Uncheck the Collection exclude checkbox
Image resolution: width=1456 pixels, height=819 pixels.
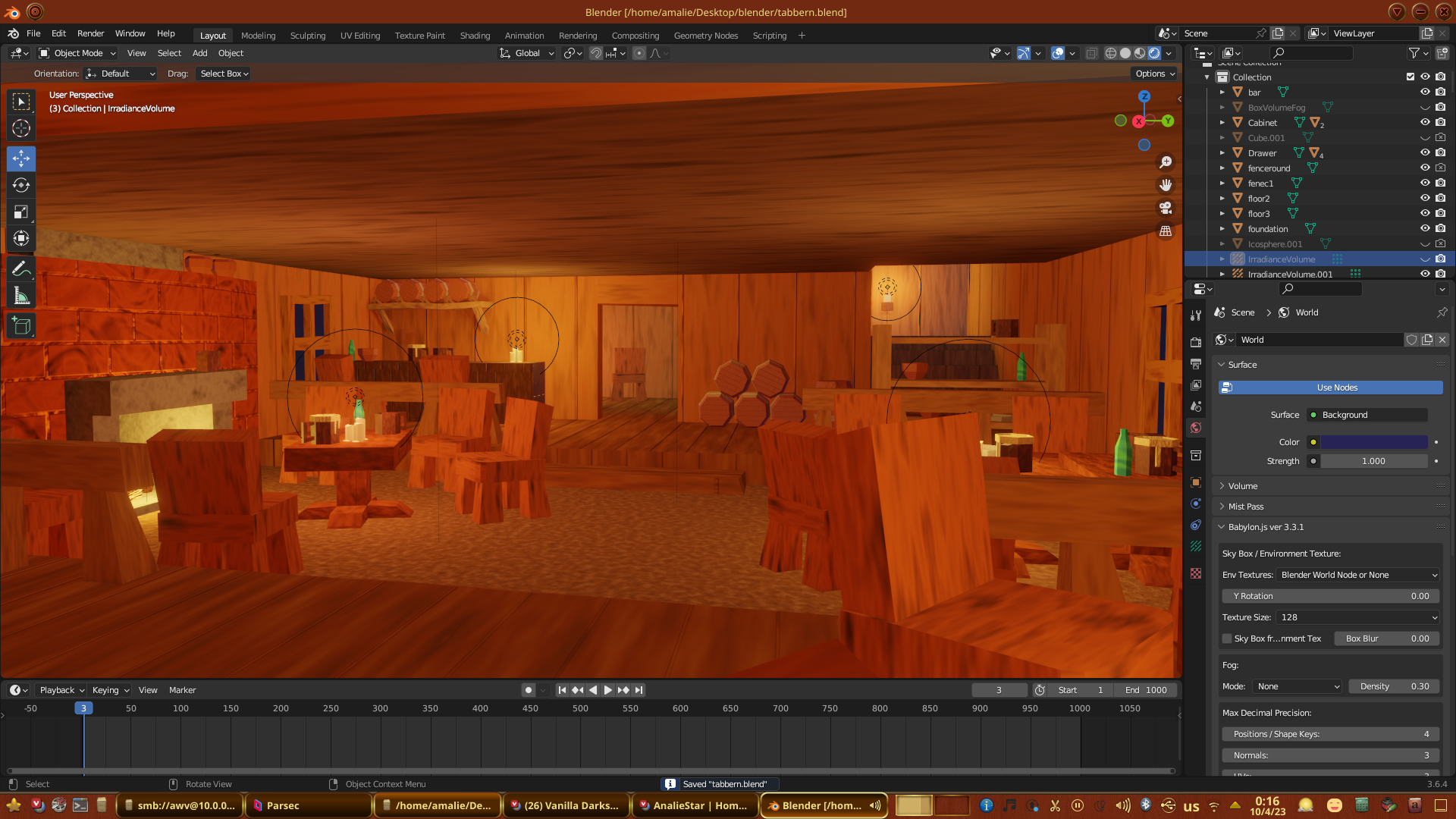click(1410, 77)
